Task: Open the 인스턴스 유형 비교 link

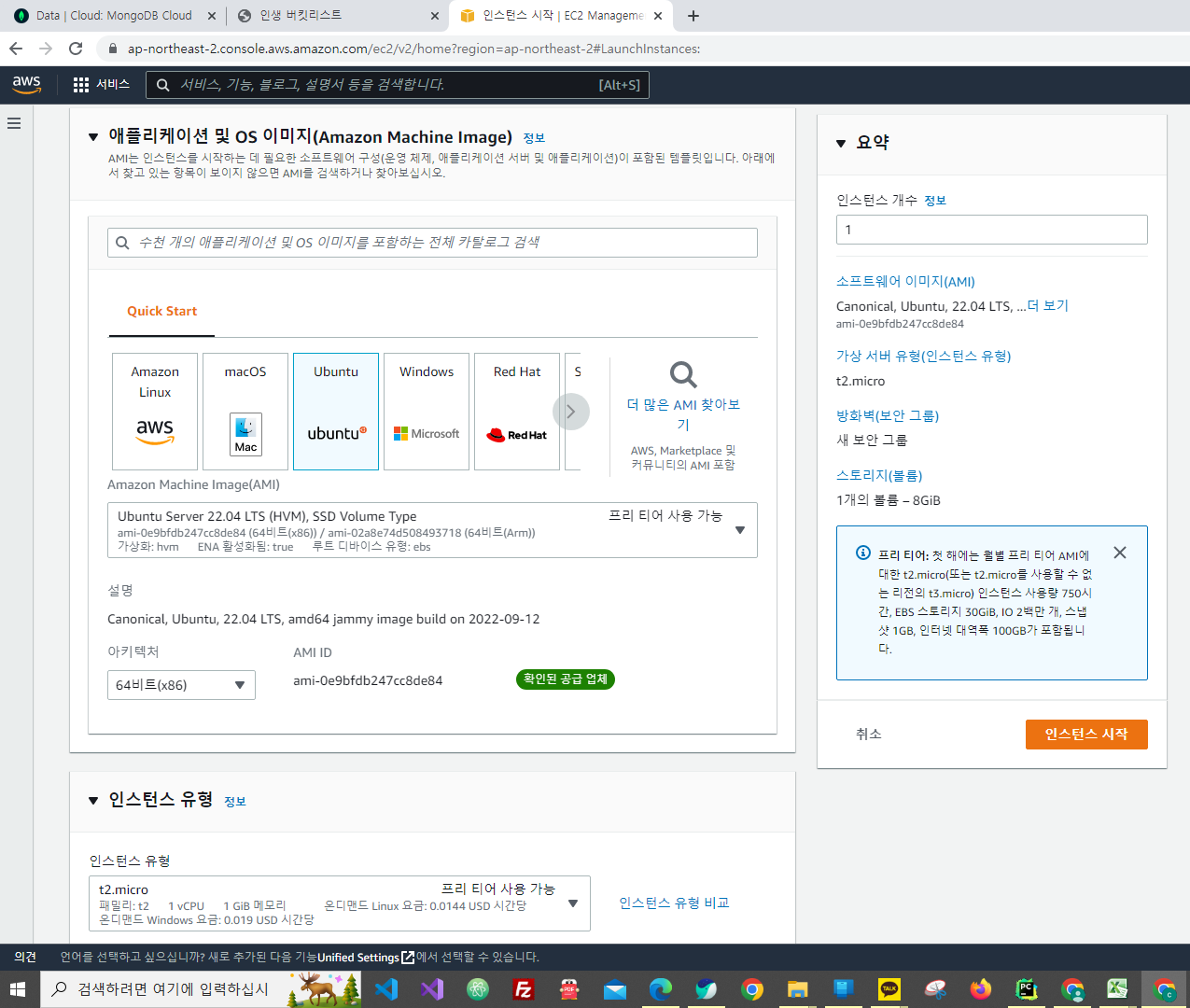Action: click(675, 903)
